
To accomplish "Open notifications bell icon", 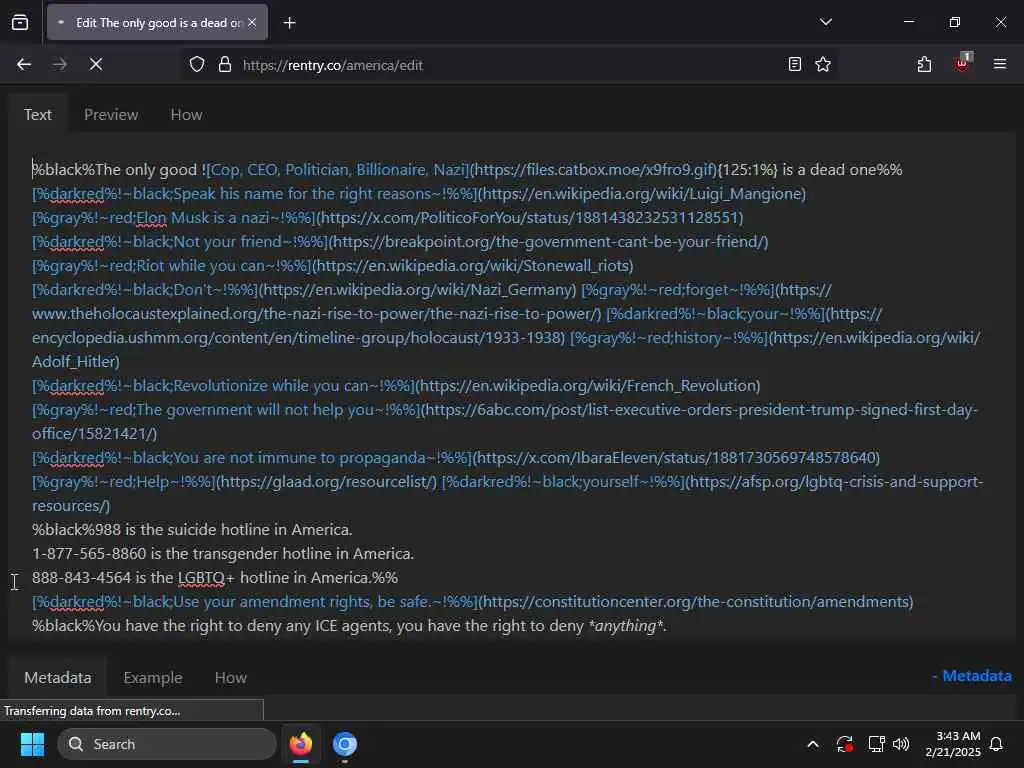I will click(996, 744).
